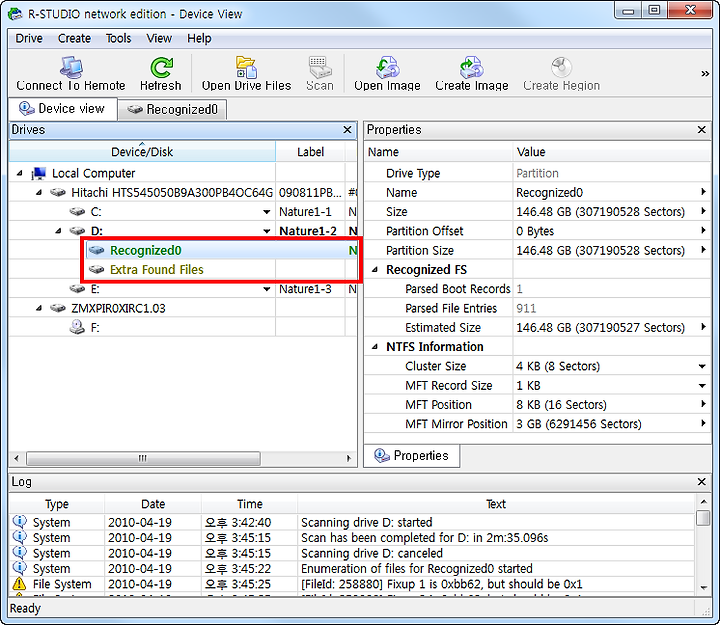Collapse the Recognized FS properties group
720x625 pixels.
click(x=375, y=270)
